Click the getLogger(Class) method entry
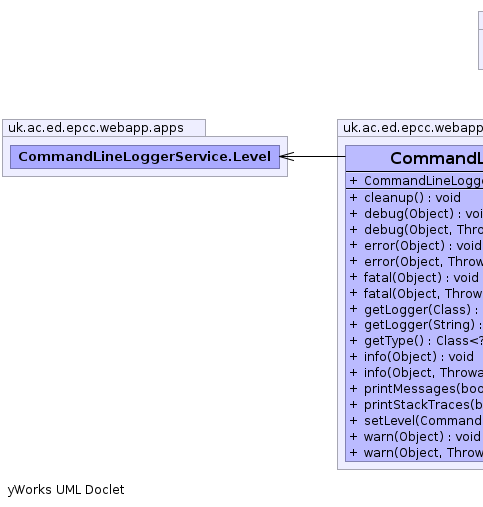The width and height of the screenshot is (483, 507). pos(422,310)
